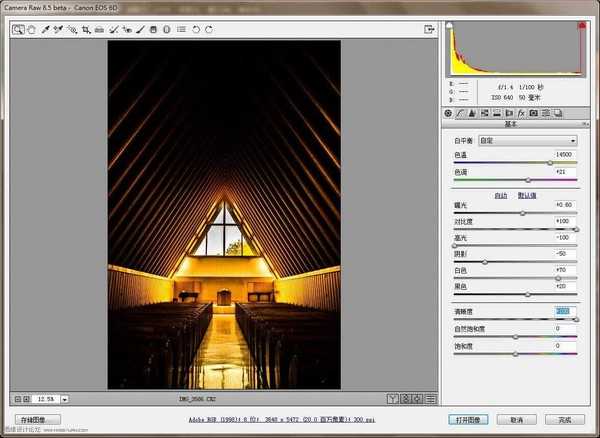Screen dimensions: 600x438
Task: Rotate image counterclockwise
Action: pyautogui.click(x=196, y=30)
